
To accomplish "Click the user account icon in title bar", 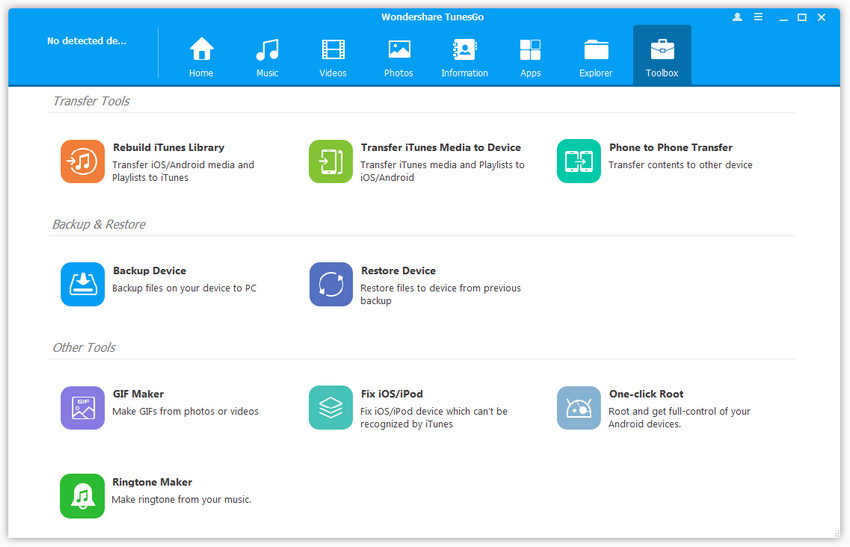I will click(x=738, y=17).
